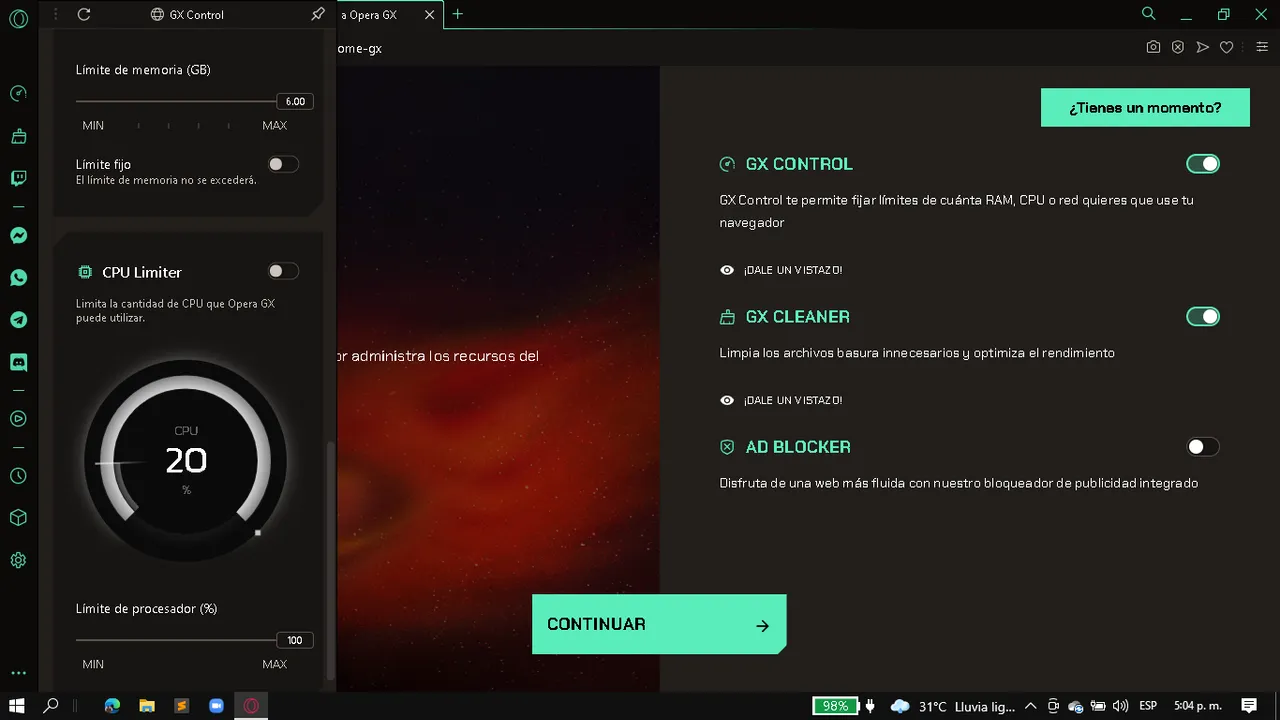Open Settings gear in sidebar
Viewport: 1280px width, 720px height.
[x=18, y=560]
